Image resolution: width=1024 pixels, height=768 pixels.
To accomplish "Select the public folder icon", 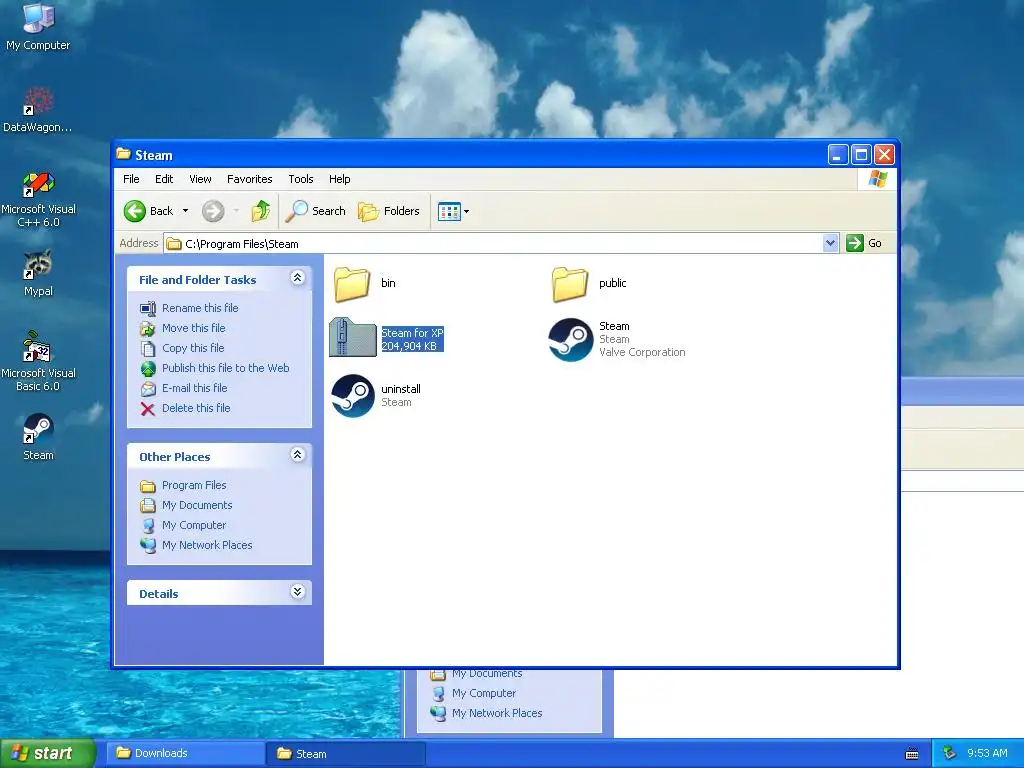I will click(569, 284).
